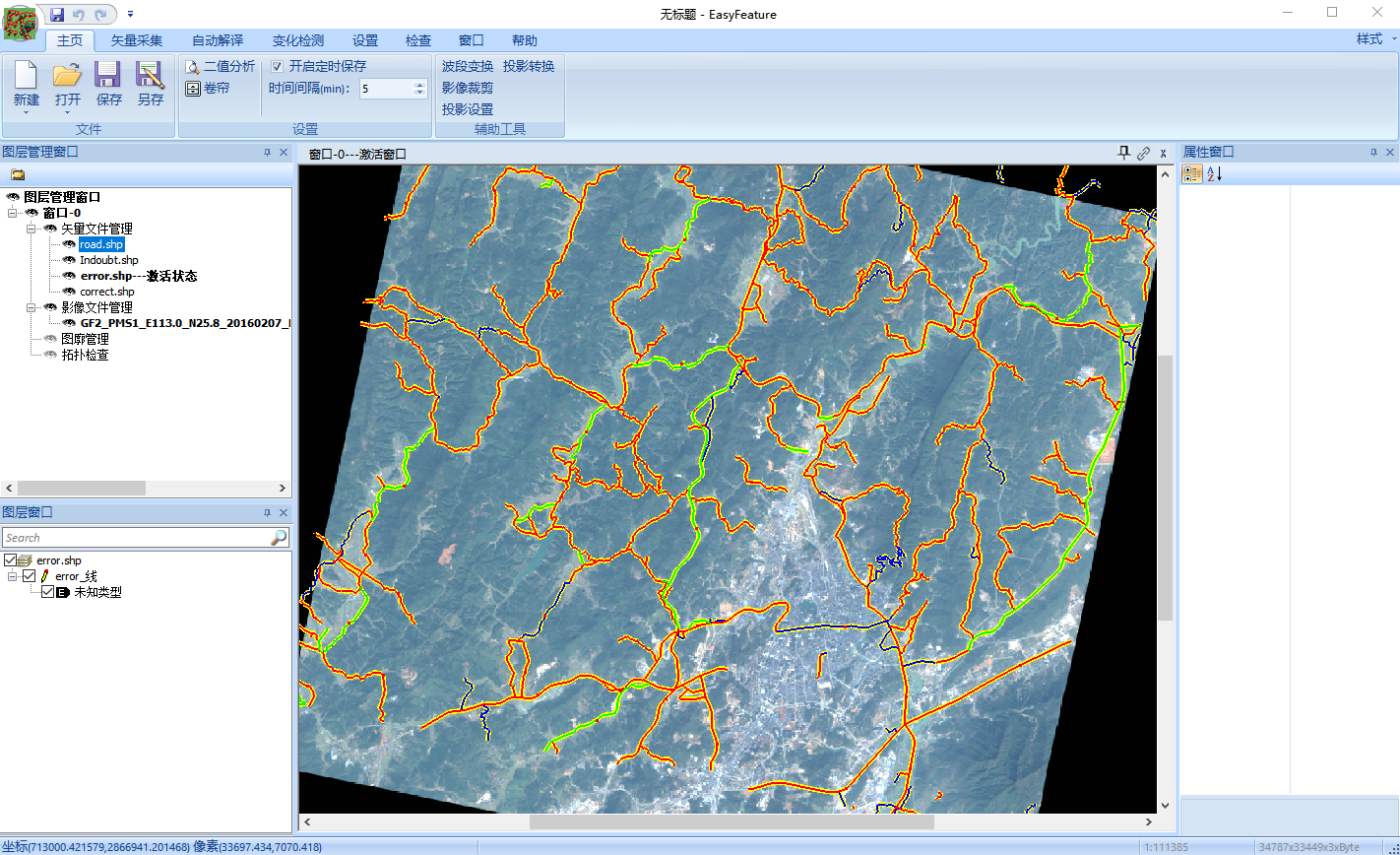1400x855 pixels.
Task: Activate the 卷帘 swipe tool
Action: click(208, 88)
